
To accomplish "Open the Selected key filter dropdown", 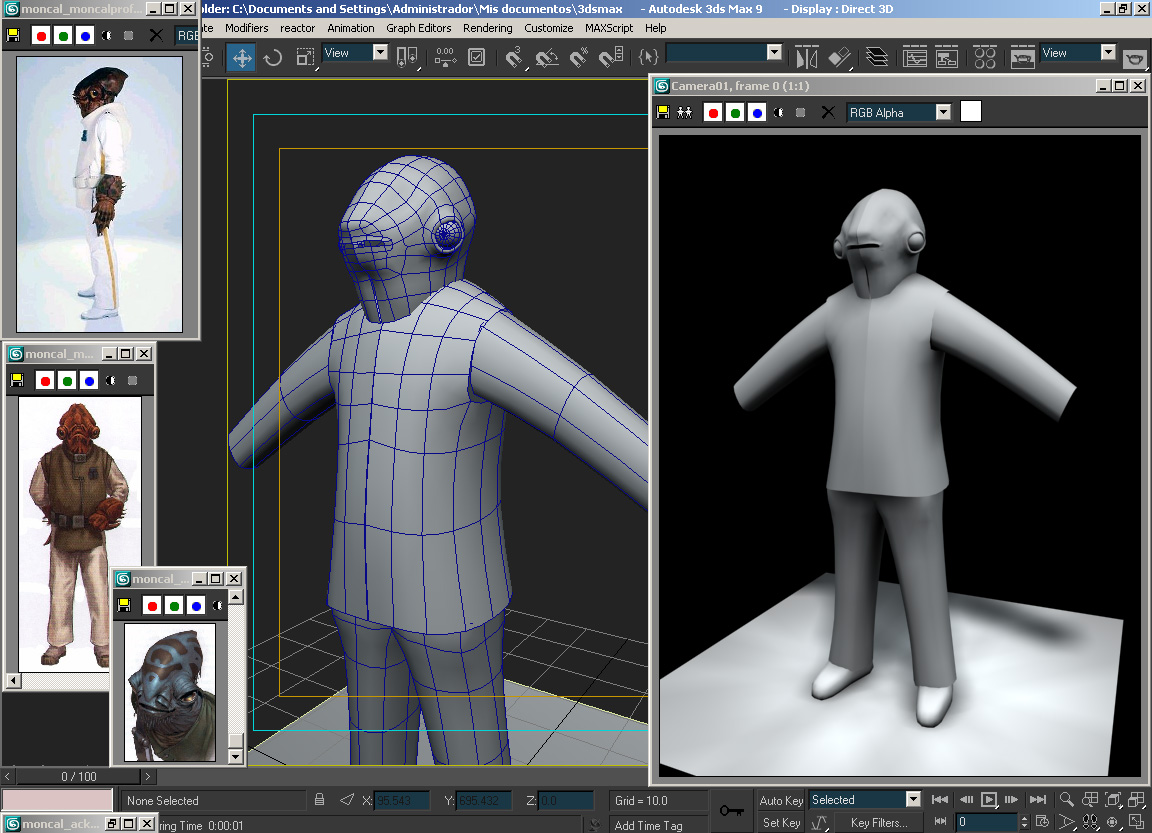I will pos(913,799).
